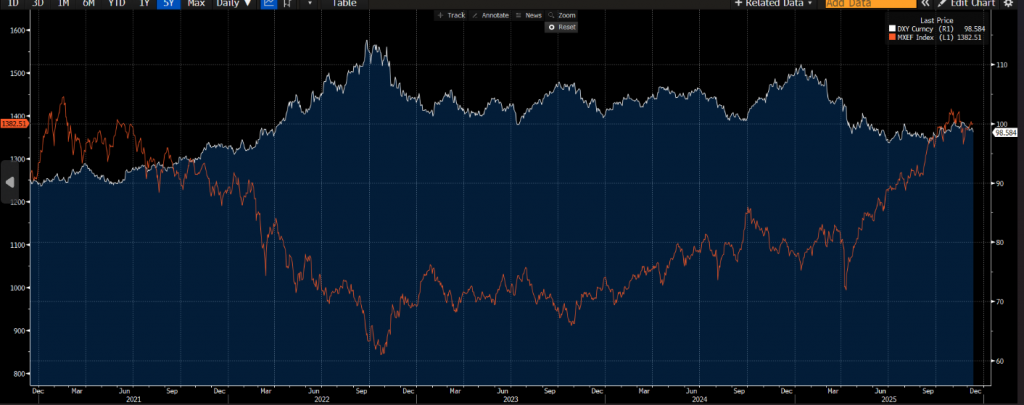The height and width of the screenshot is (405, 1024).
Task: Choose the Annotate pencil tool
Action: point(490,16)
